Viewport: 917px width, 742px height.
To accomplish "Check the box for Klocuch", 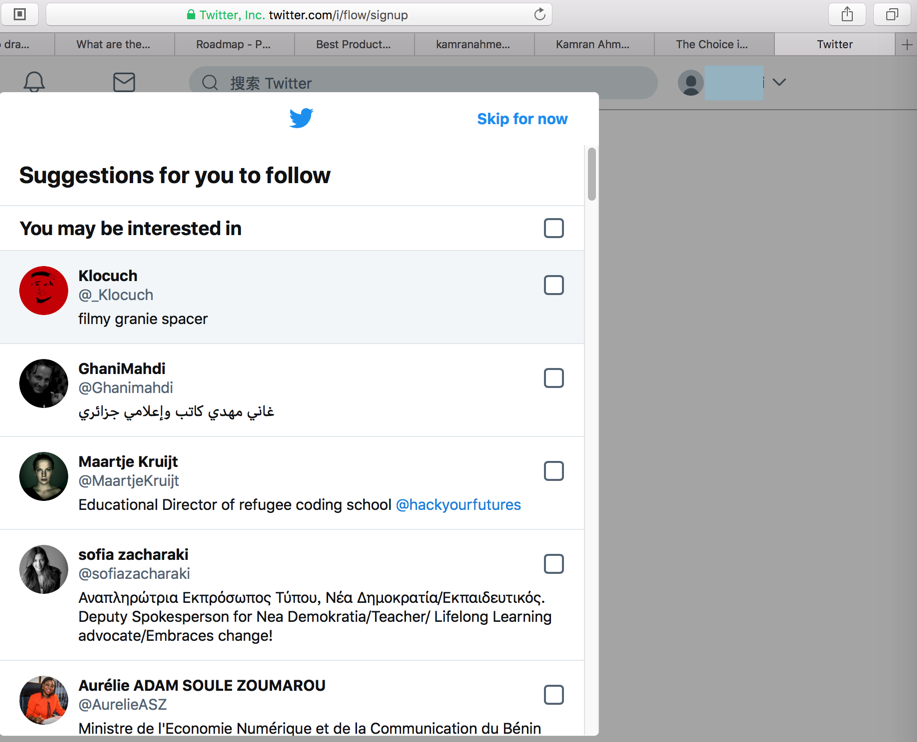I will pyautogui.click(x=554, y=285).
